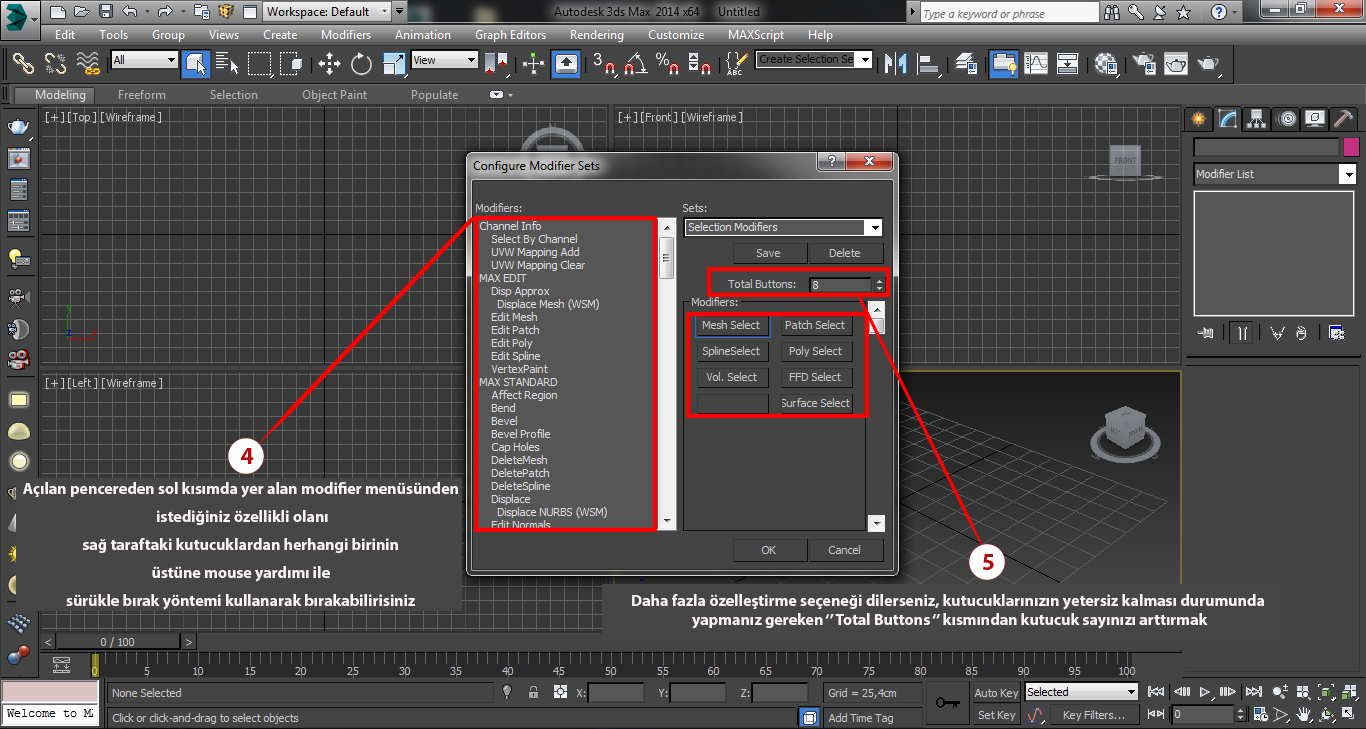
Task: Activate Select and Uniform Scale tool
Action: (x=394, y=63)
